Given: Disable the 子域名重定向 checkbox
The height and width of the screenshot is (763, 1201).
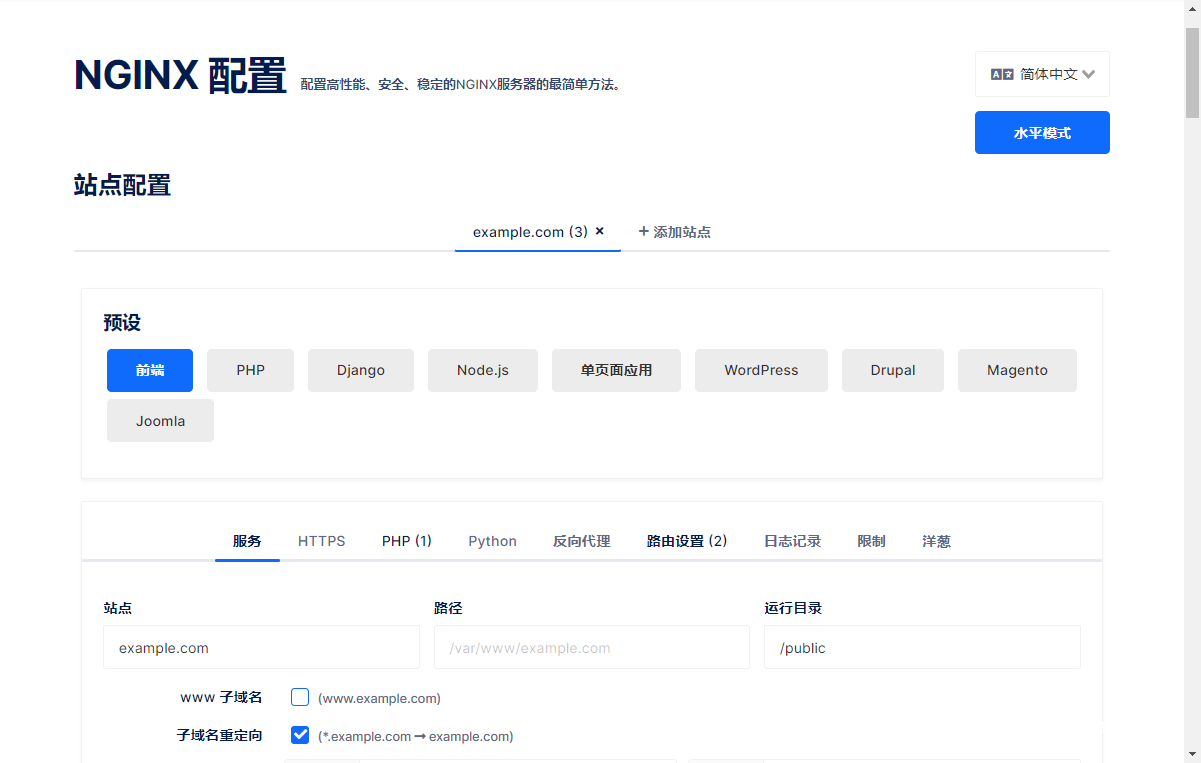Looking at the screenshot, I should (x=300, y=735).
